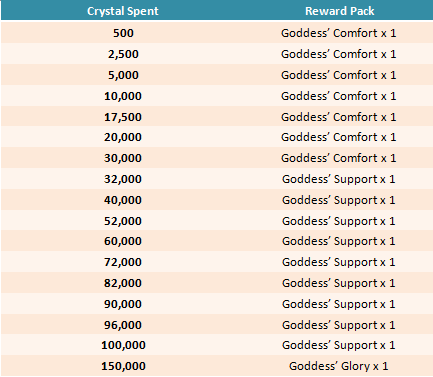Click the 82,000 crystal cell
Image resolution: width=433 pixels, height=377 pixels.
pyautogui.click(x=123, y=283)
